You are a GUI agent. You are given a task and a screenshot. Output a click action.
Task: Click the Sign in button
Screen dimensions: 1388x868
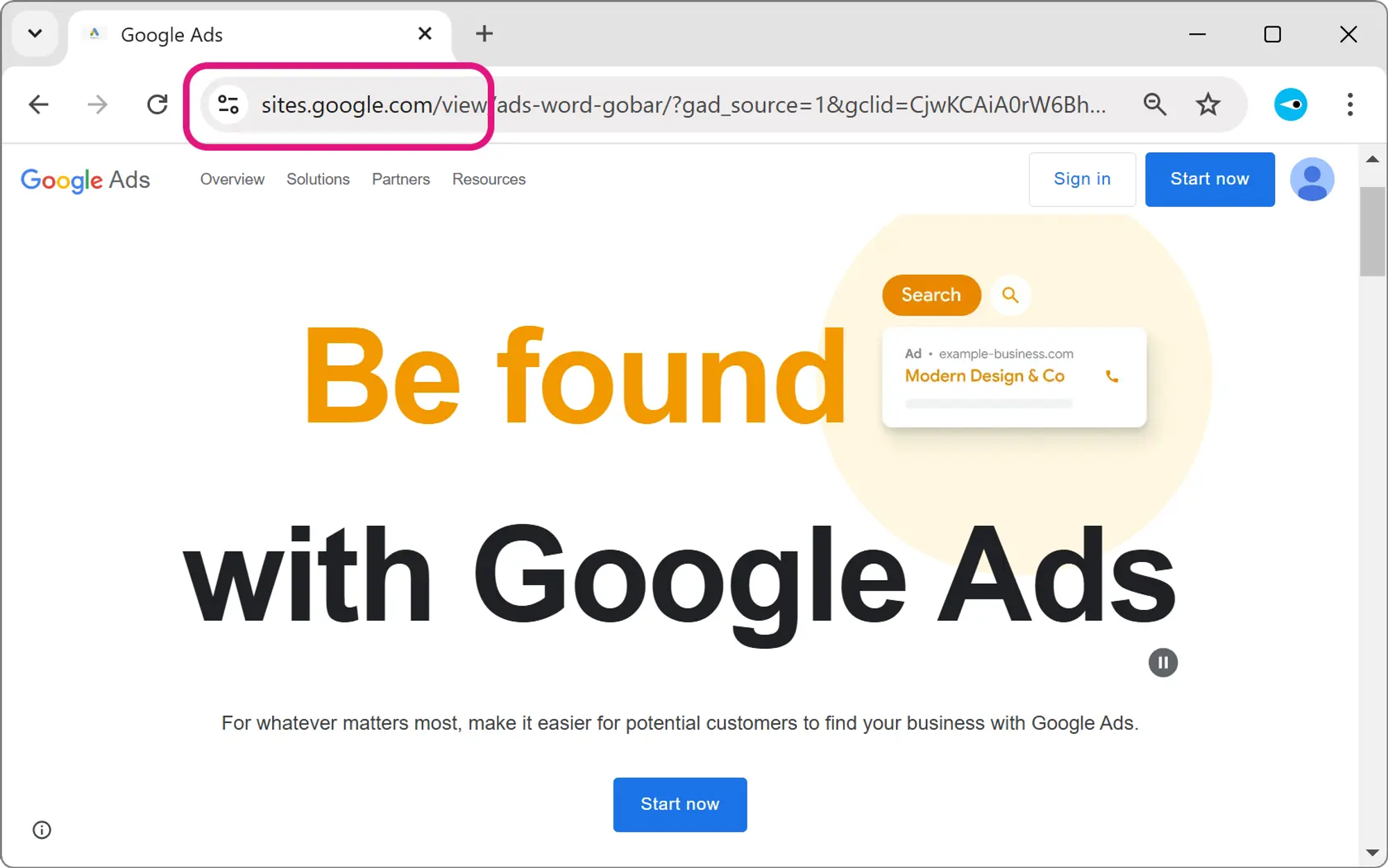(1082, 179)
